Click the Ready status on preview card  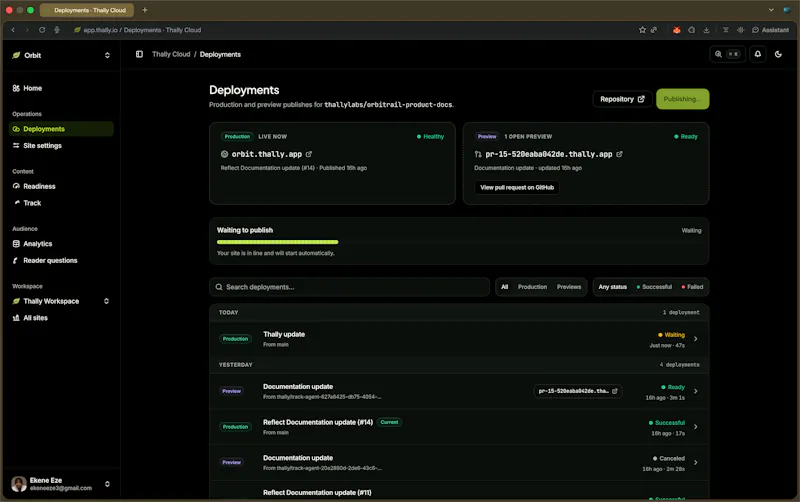click(686, 136)
